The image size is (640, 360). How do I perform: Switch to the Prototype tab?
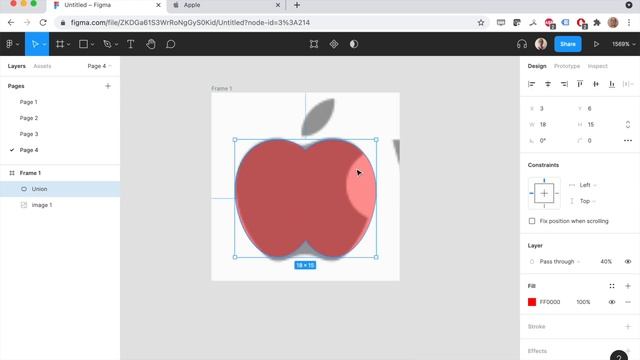point(567,66)
